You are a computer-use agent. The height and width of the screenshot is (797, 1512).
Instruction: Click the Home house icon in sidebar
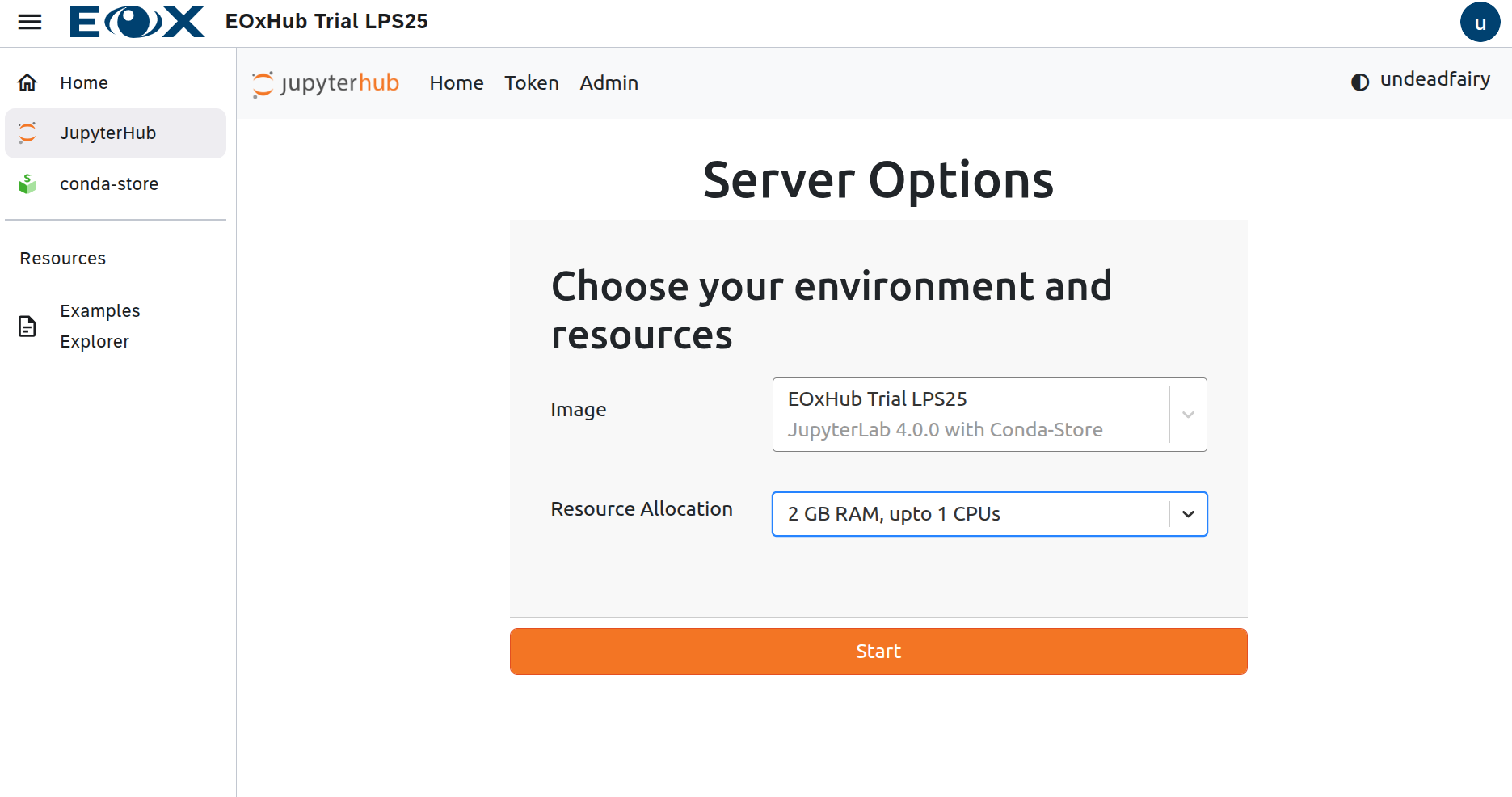27,82
